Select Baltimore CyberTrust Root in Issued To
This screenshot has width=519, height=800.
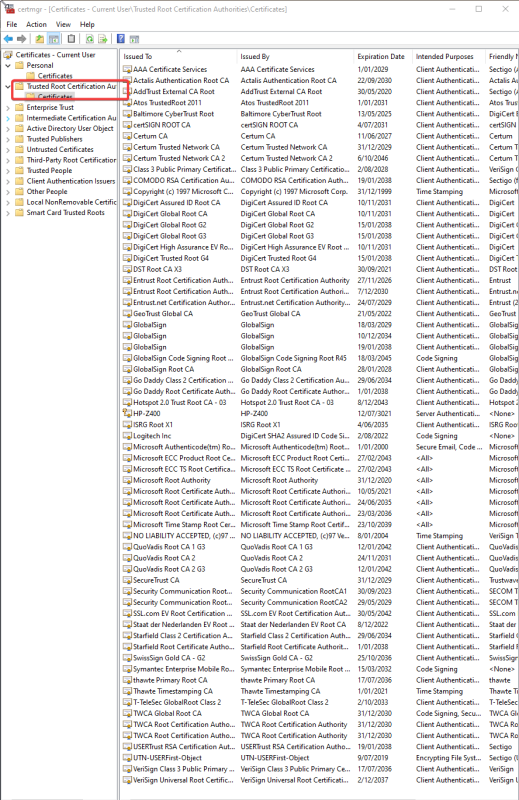(174, 114)
